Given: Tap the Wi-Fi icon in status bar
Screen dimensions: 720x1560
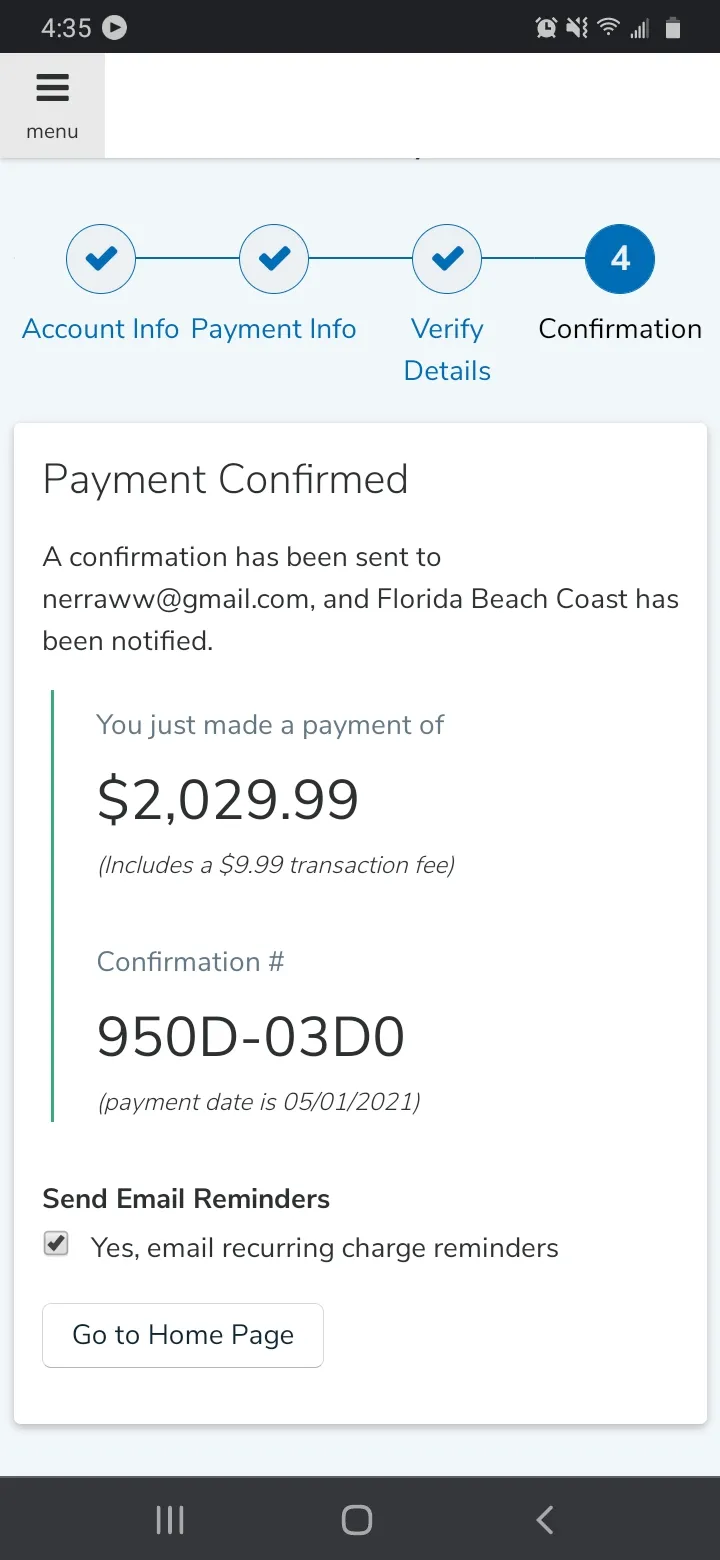Looking at the screenshot, I should (608, 28).
